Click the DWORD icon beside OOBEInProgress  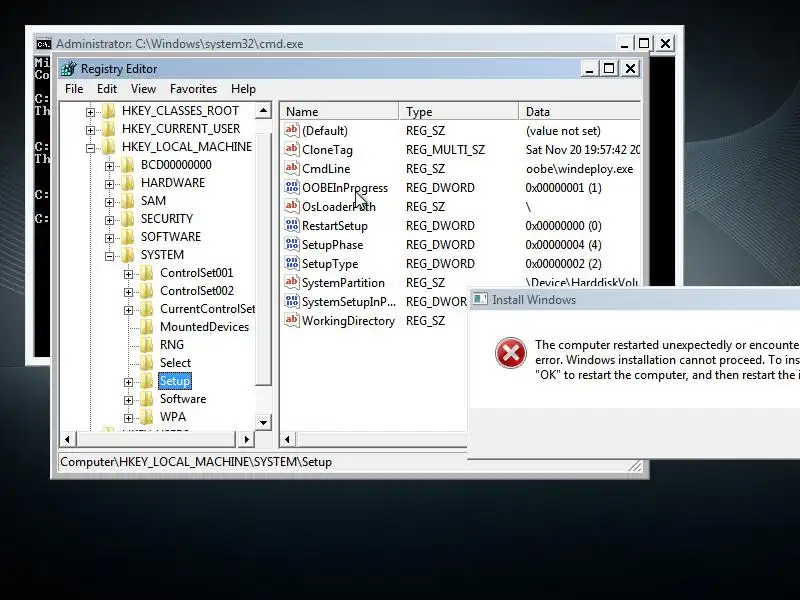[x=291, y=187]
